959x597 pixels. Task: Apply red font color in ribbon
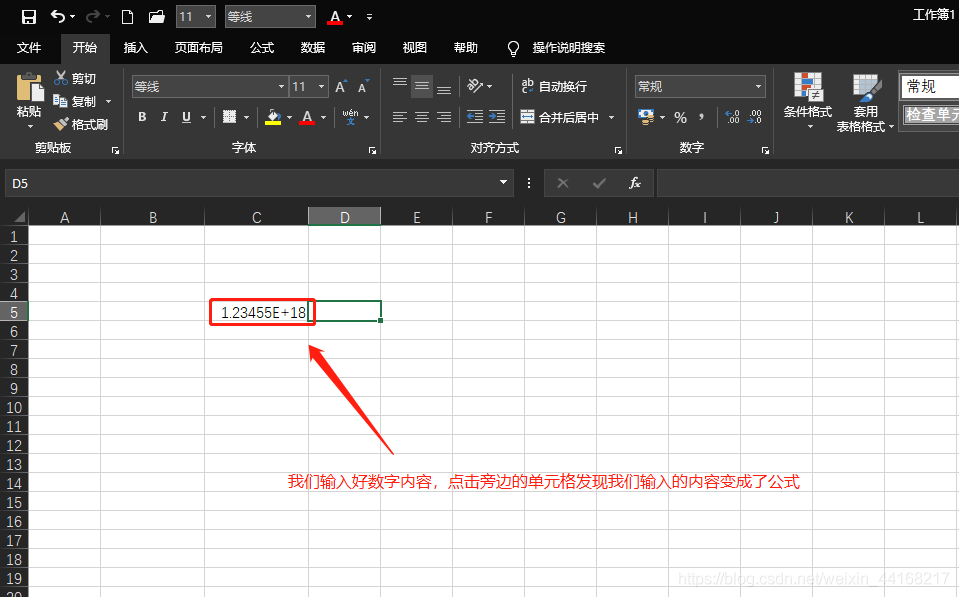pos(307,117)
